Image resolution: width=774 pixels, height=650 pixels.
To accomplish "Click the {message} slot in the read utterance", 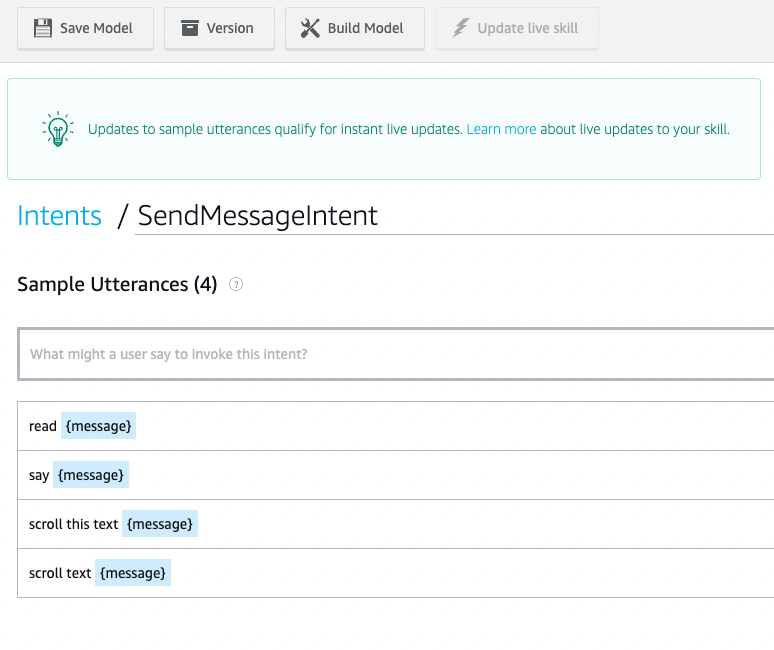I will click(98, 426).
